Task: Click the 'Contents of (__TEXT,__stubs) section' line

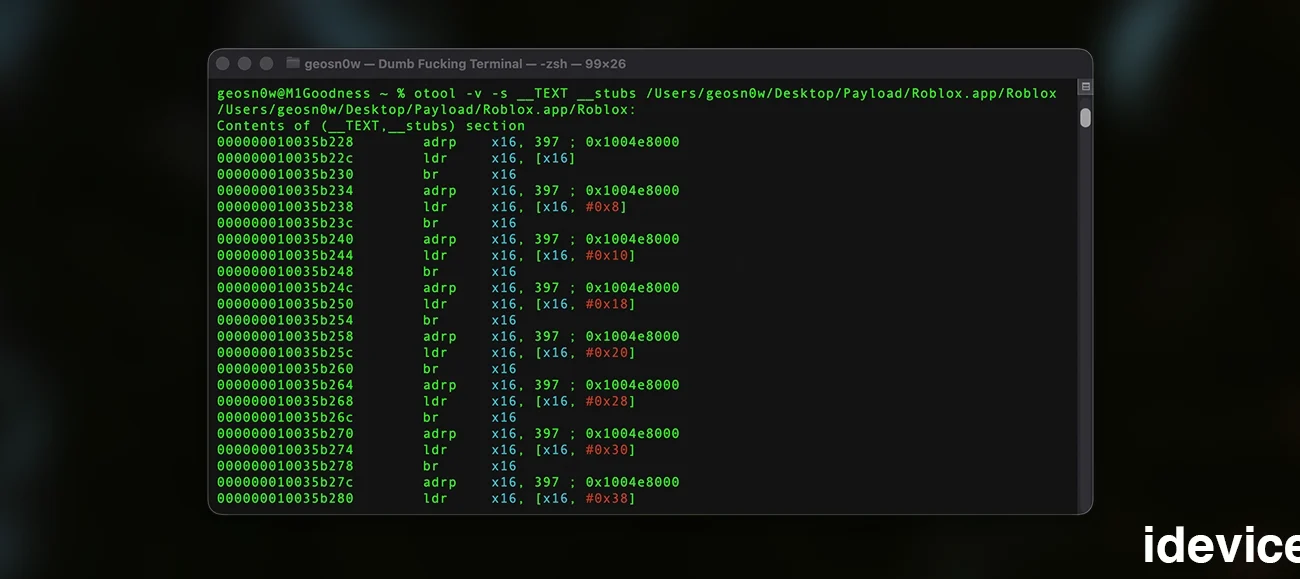Action: click(371, 126)
